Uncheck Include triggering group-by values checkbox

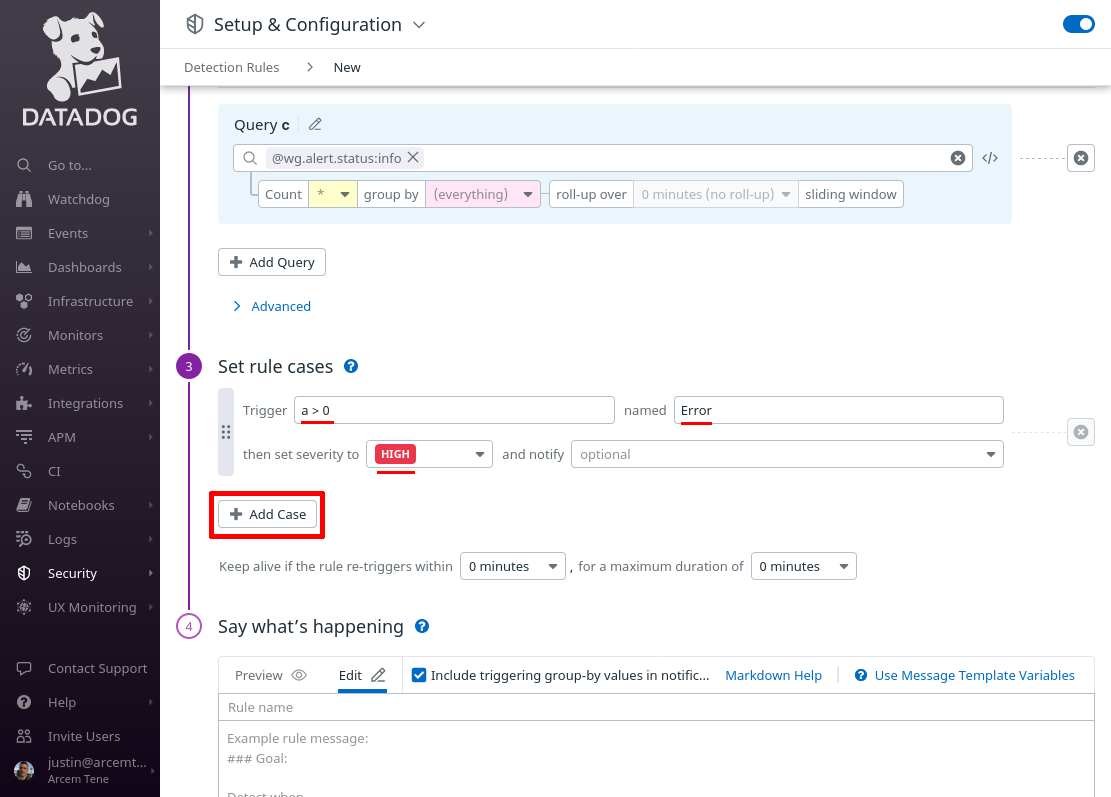click(x=419, y=675)
